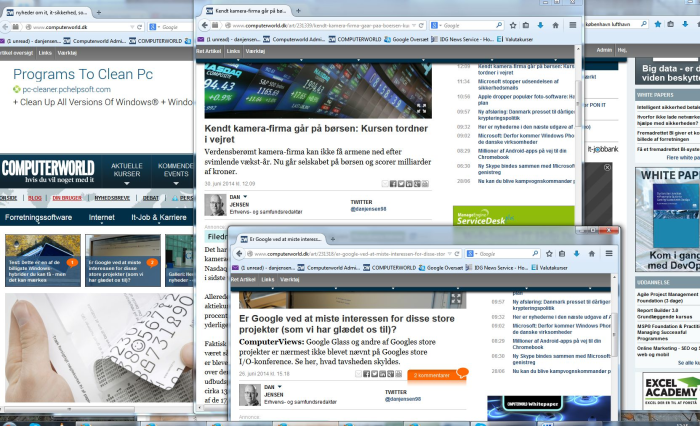Switch to the Er Google ved at miste interes... tab

point(280,239)
